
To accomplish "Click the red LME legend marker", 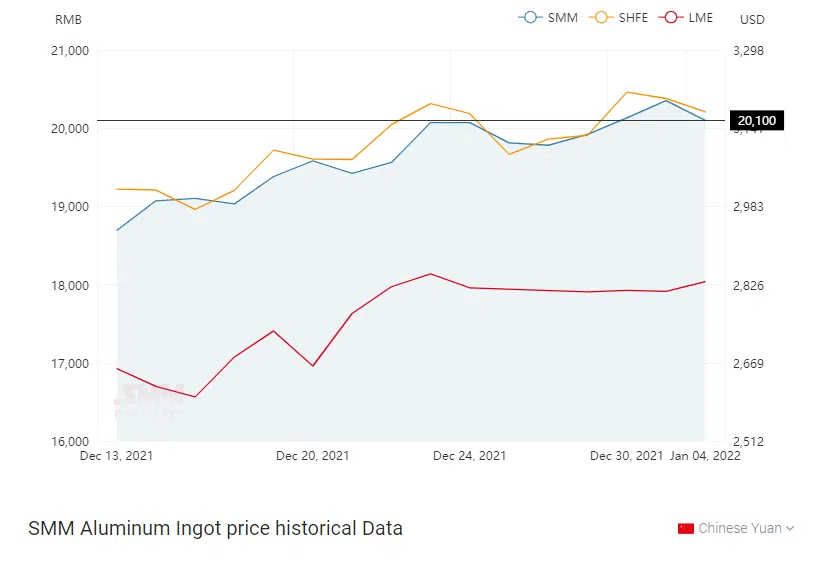I will [671, 17].
